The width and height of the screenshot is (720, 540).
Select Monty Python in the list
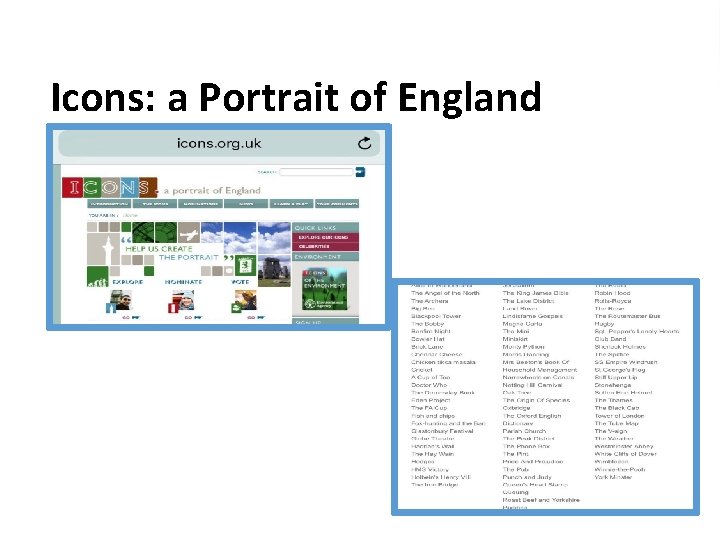tap(523, 347)
